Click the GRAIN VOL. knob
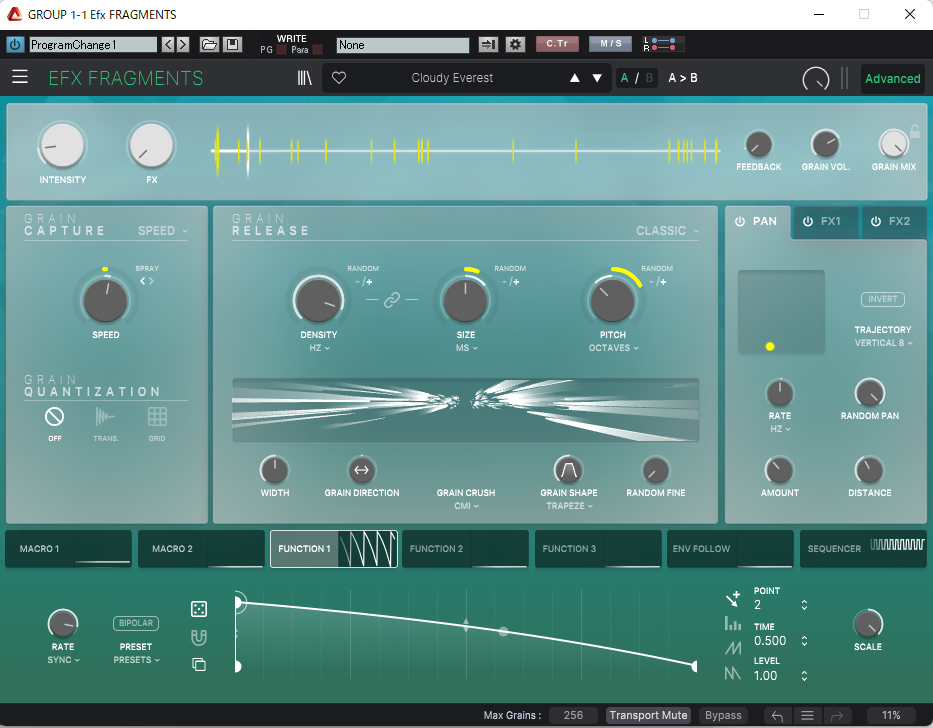 tap(825, 144)
